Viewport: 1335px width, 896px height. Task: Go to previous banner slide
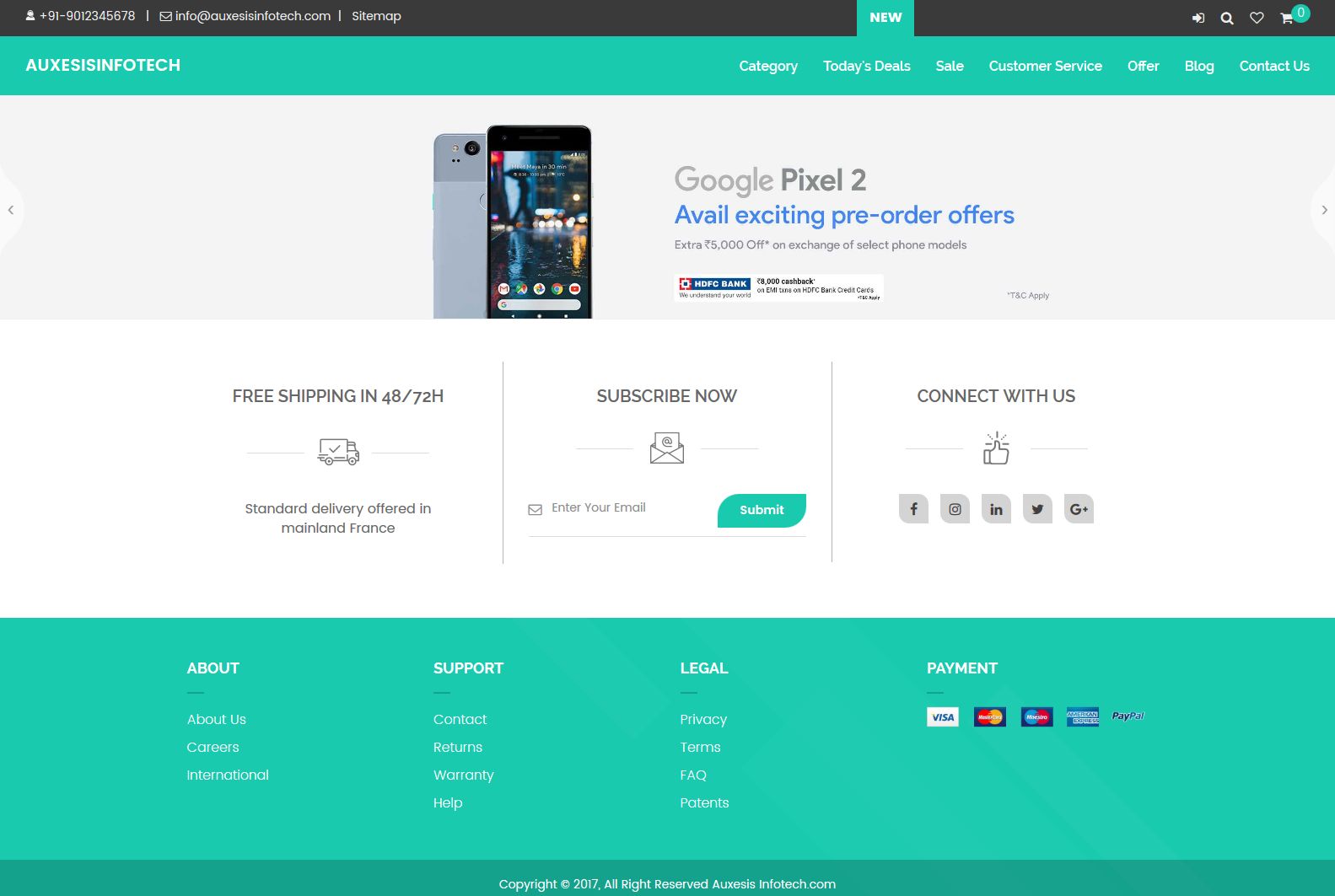[x=11, y=210]
